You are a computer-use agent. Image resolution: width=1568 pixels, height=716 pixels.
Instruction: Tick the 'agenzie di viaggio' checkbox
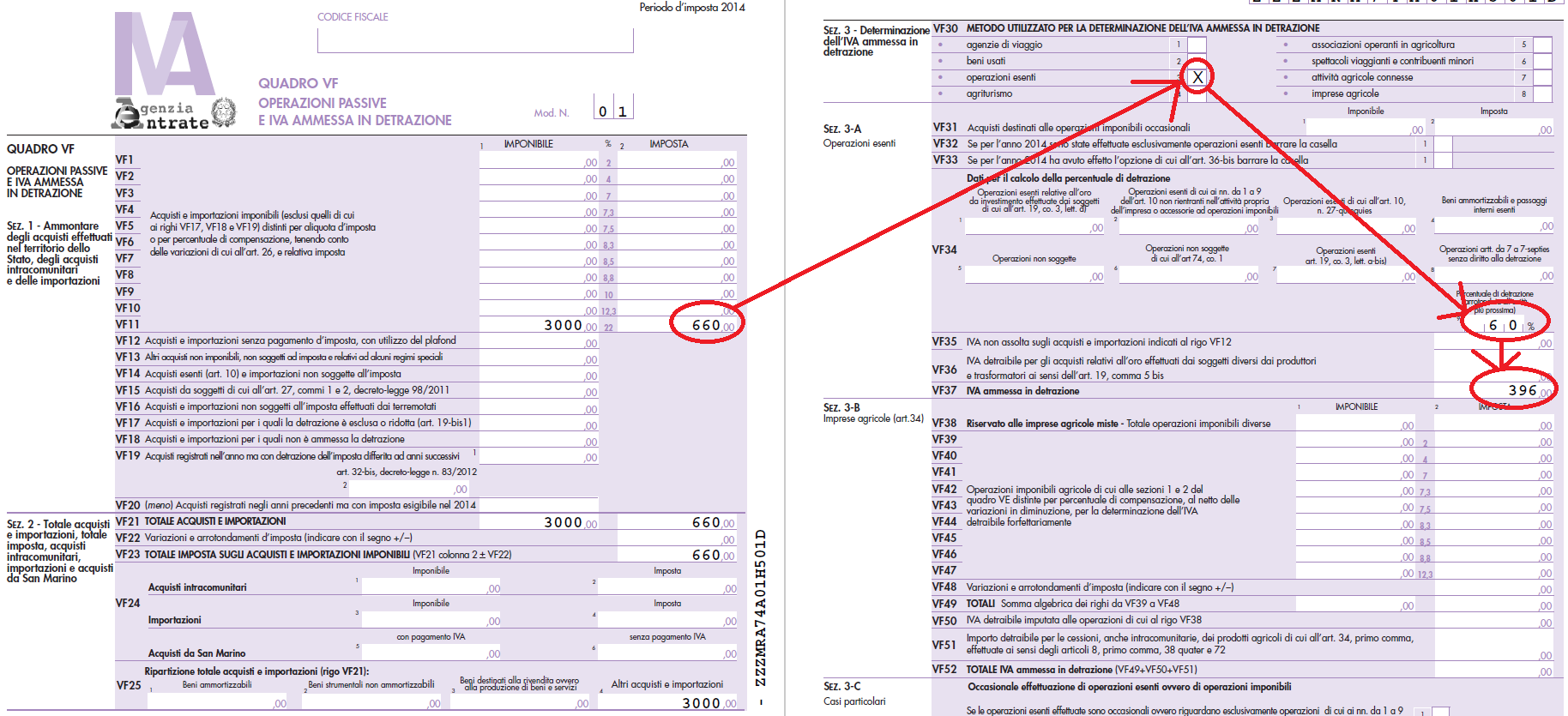tap(1197, 45)
